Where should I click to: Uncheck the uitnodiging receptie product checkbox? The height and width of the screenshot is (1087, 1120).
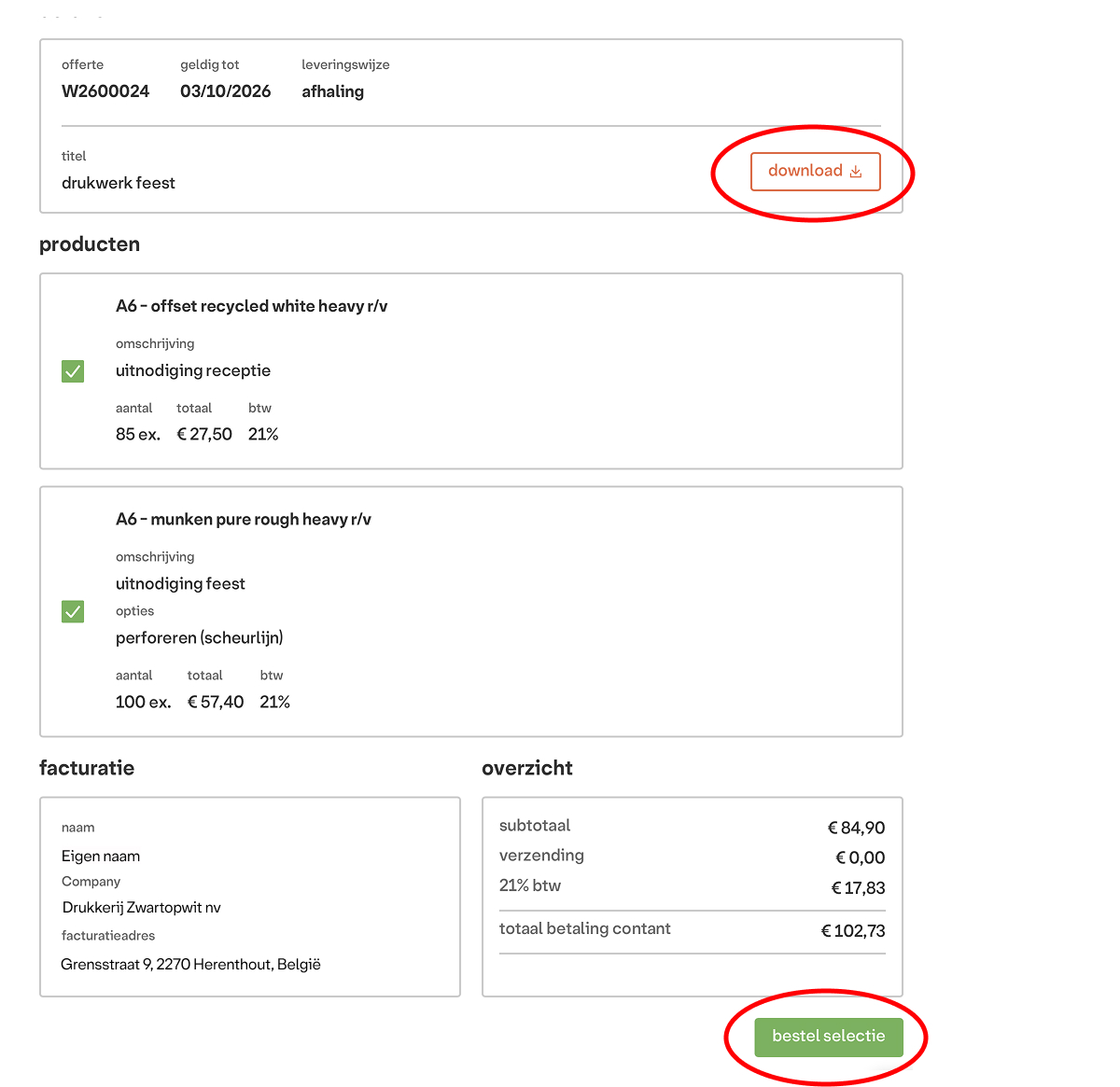73,371
